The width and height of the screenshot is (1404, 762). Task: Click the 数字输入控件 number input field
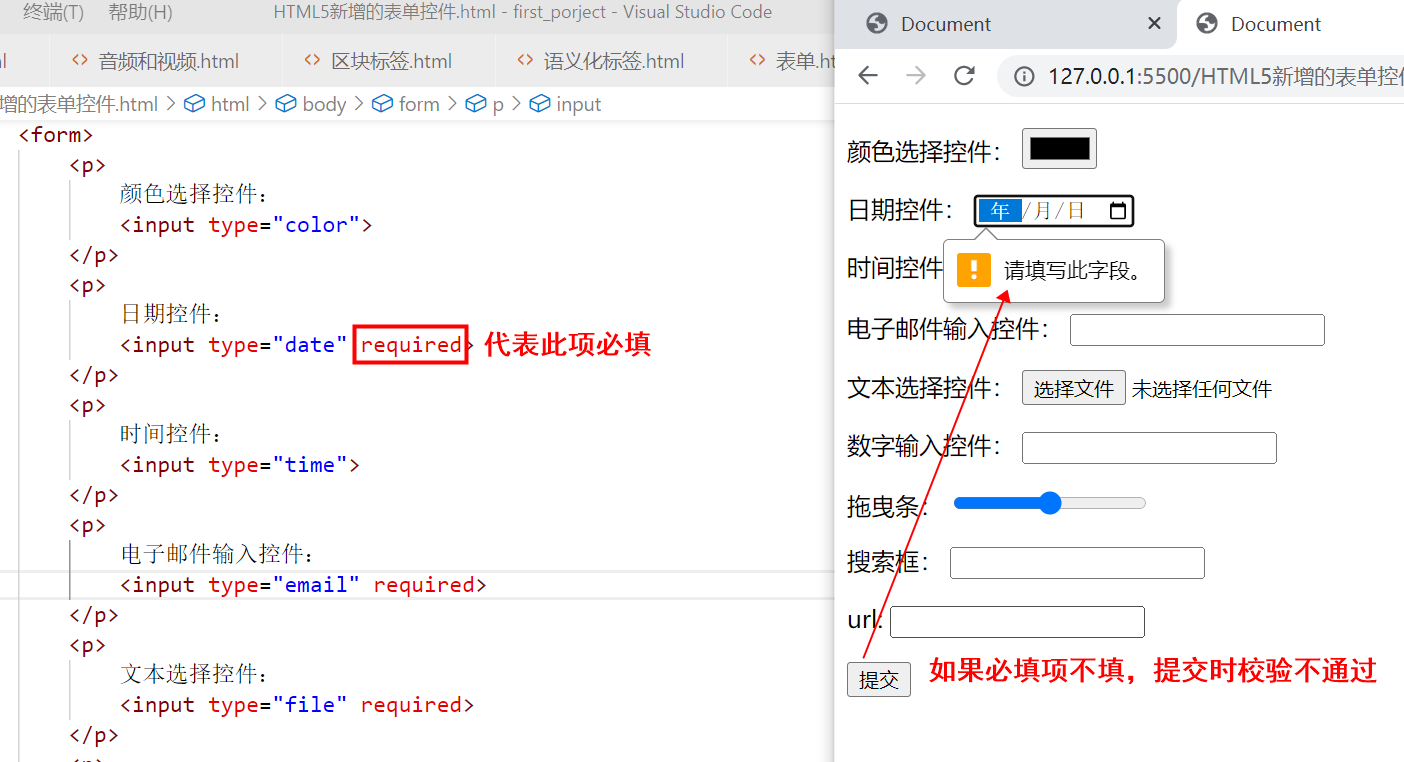click(1149, 448)
